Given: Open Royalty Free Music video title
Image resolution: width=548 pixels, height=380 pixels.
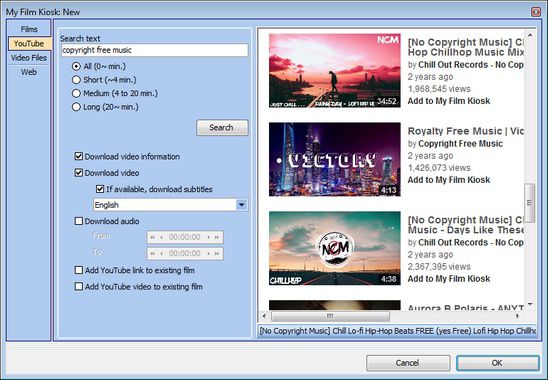Looking at the screenshot, I should click(466, 131).
